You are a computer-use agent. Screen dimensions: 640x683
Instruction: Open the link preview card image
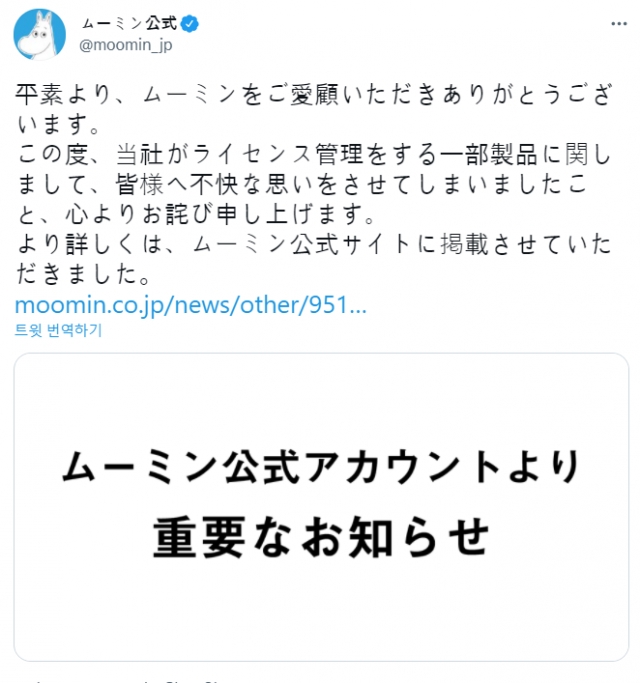[x=321, y=507]
